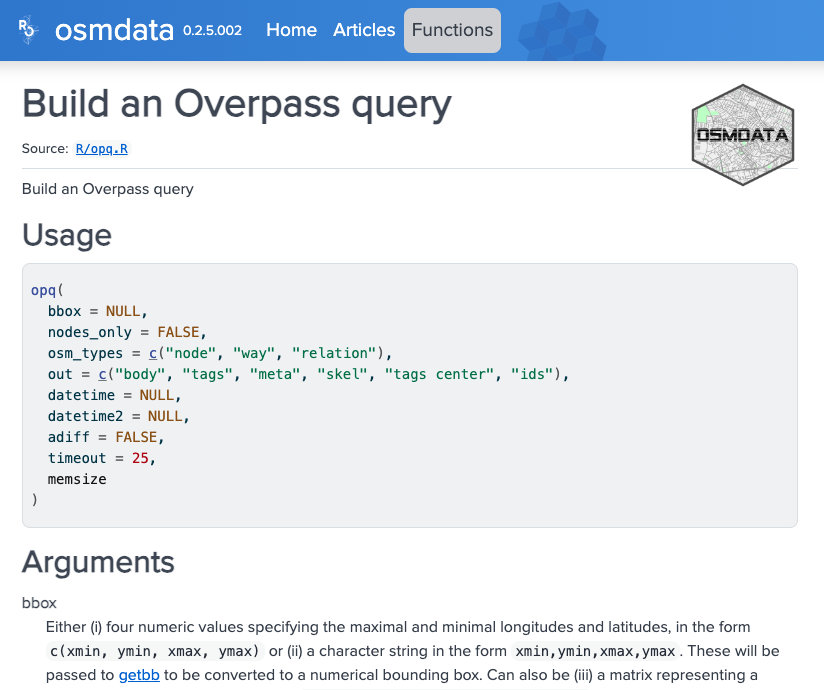Click the page title Build an Overpass query

(x=236, y=104)
